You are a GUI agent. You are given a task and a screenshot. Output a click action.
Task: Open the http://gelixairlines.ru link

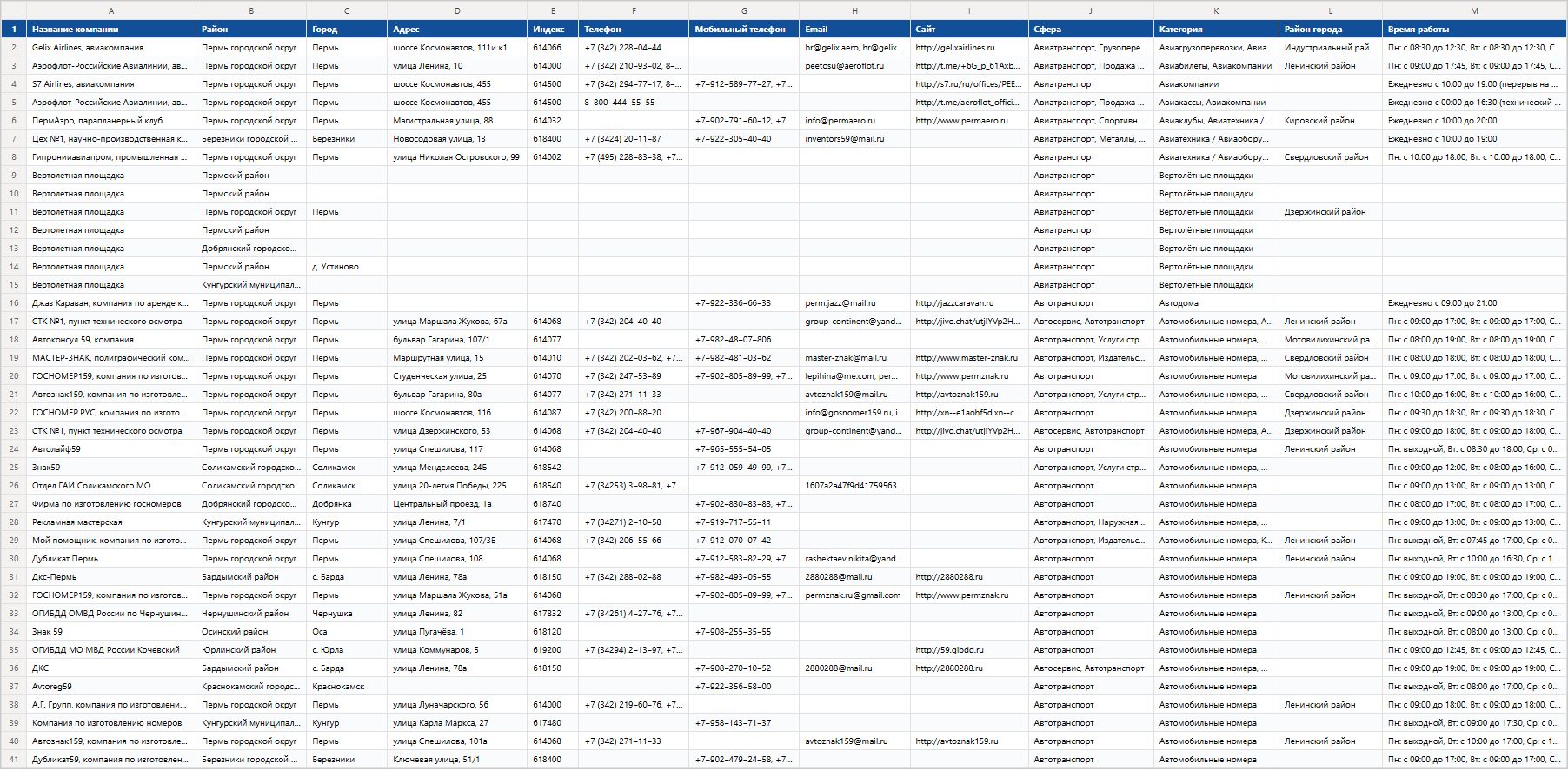(x=955, y=48)
